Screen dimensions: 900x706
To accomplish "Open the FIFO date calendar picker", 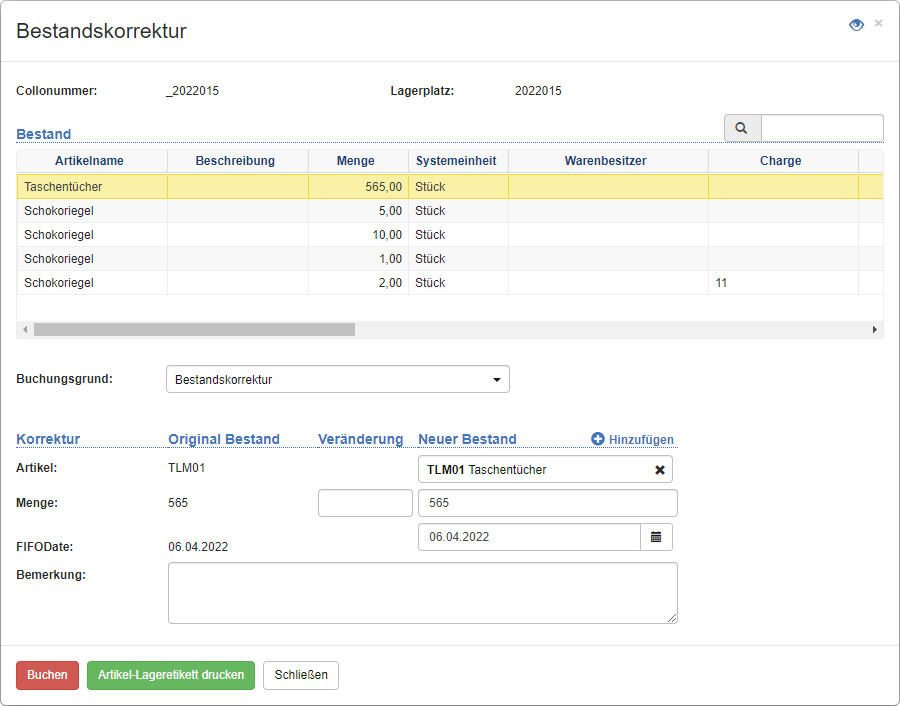I will point(656,537).
